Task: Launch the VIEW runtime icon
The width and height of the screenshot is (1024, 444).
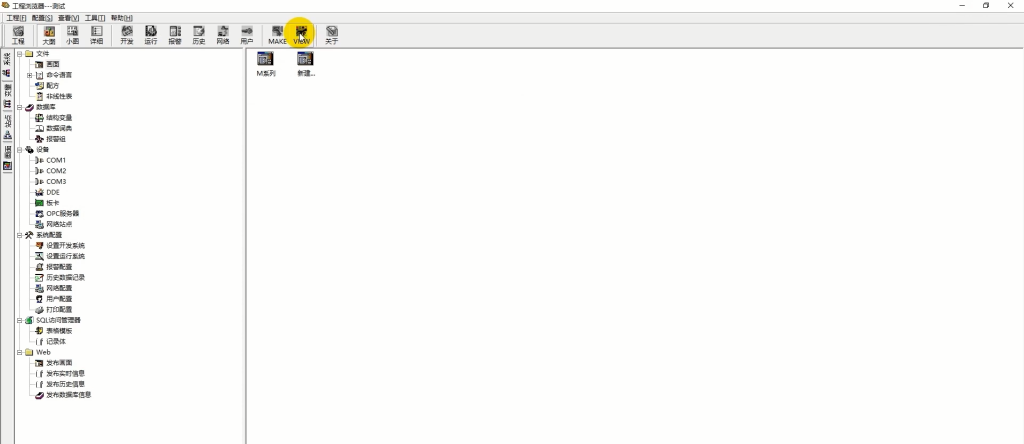Action: (x=301, y=35)
